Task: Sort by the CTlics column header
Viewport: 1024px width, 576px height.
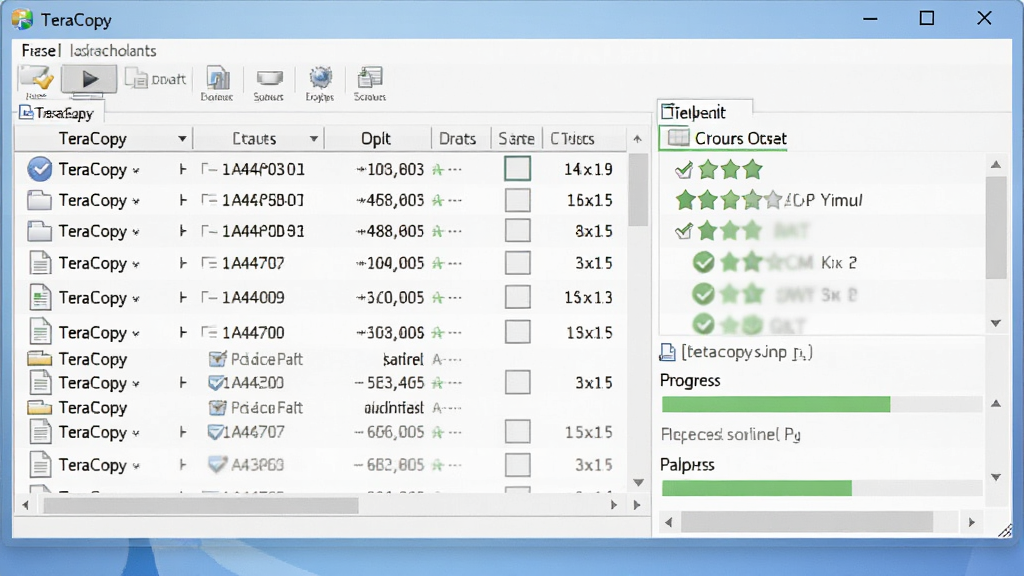Action: pyautogui.click(x=573, y=139)
